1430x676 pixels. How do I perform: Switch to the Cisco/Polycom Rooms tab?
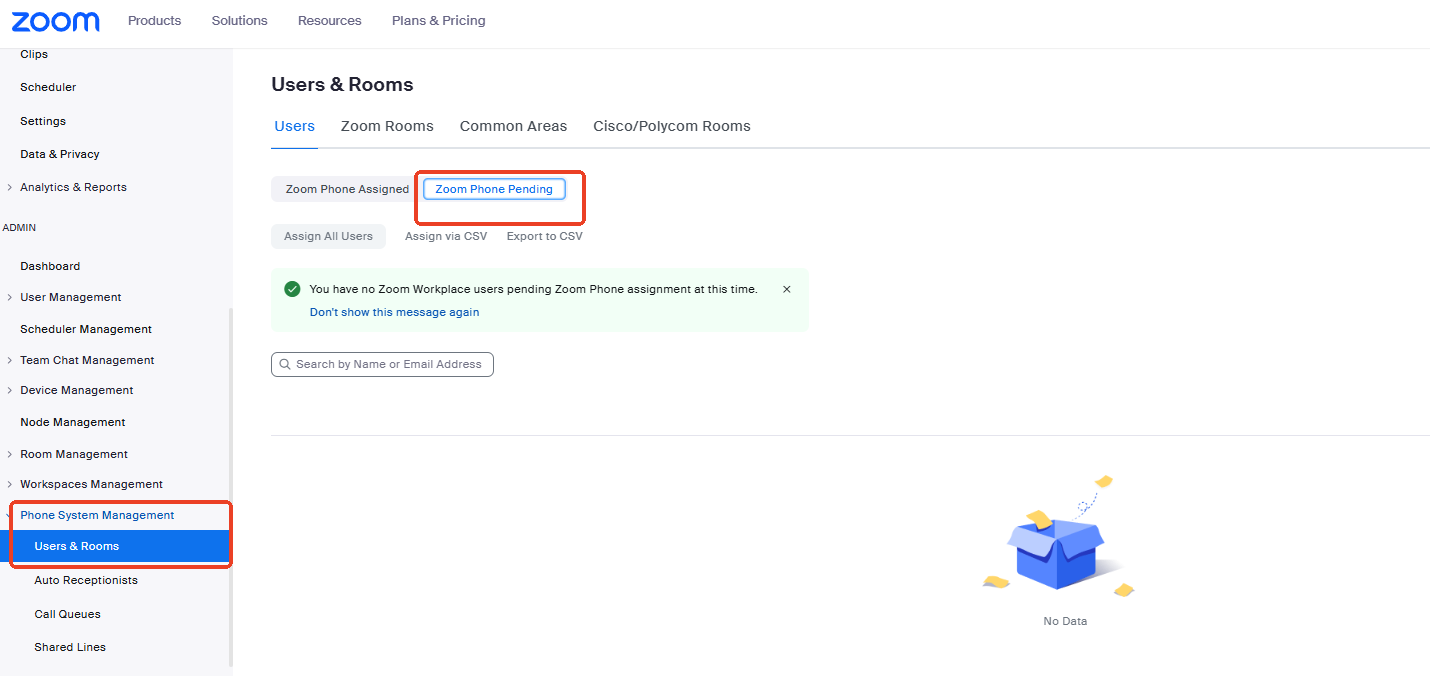pyautogui.click(x=672, y=126)
